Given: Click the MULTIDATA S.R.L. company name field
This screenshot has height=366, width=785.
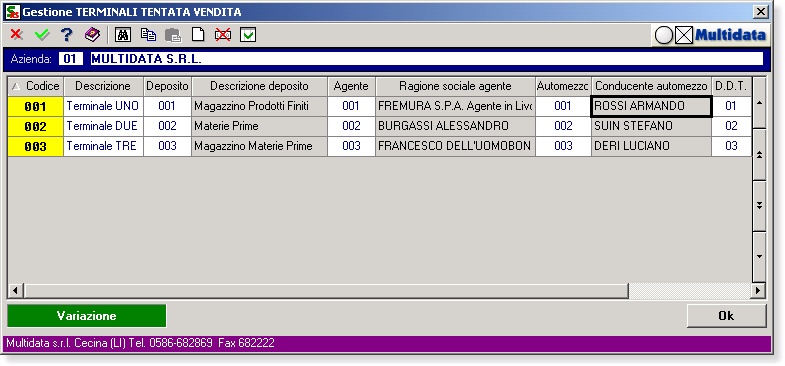Looking at the screenshot, I should click(427, 59).
